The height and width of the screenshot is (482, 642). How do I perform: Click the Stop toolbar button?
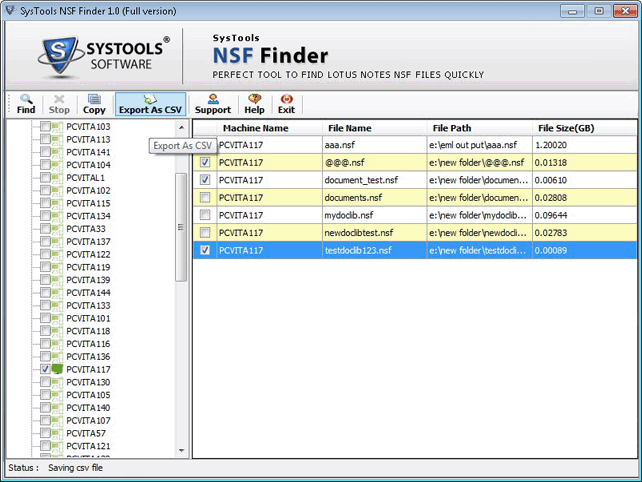click(59, 104)
